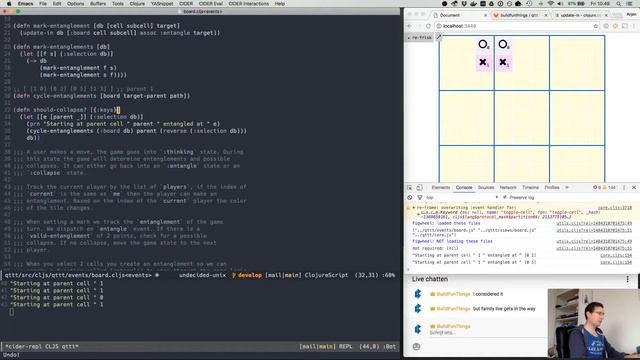
Task: Expand the re-frame warning message
Action: (413, 208)
